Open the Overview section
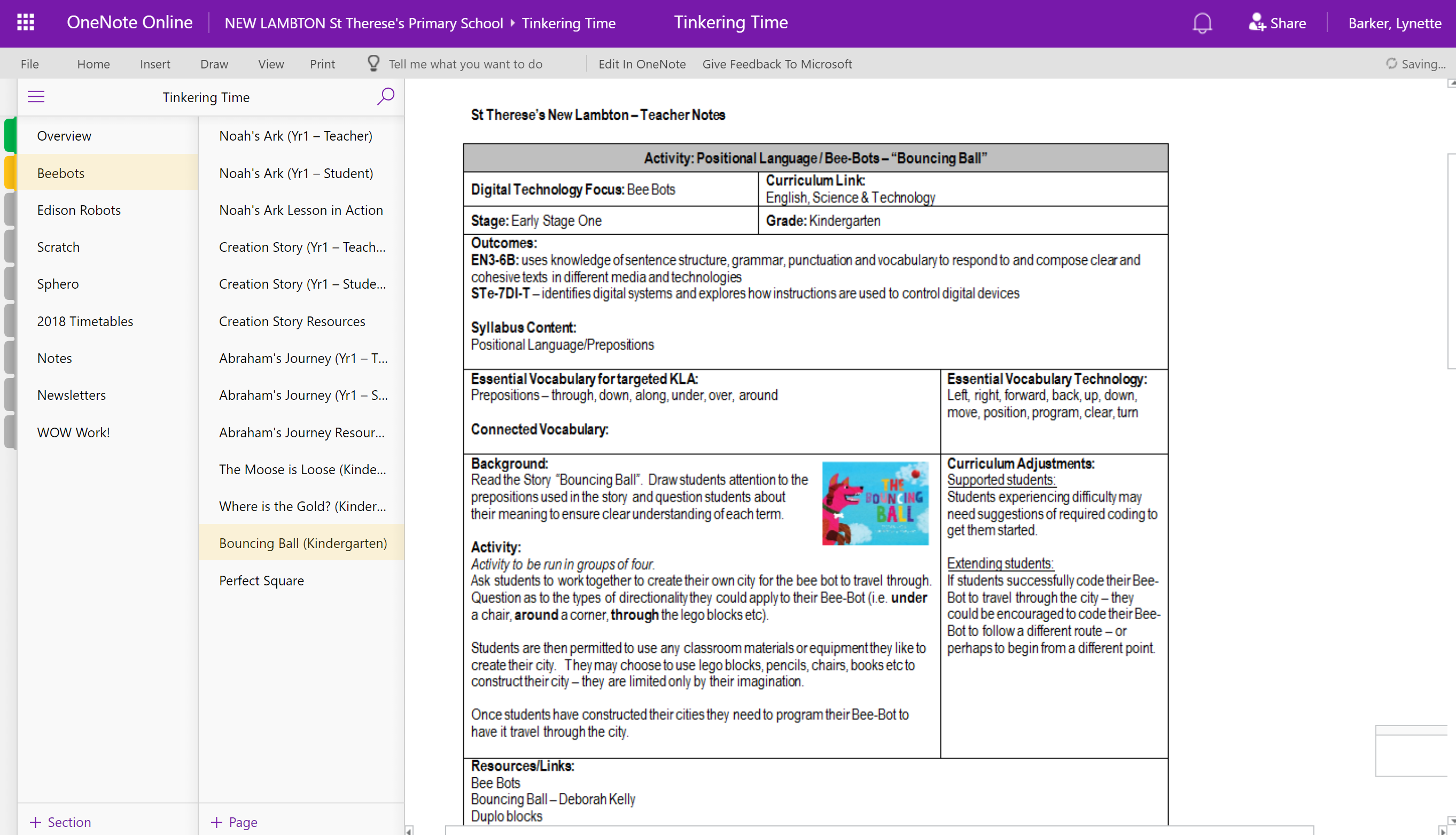The image size is (1456, 835). click(x=107, y=136)
